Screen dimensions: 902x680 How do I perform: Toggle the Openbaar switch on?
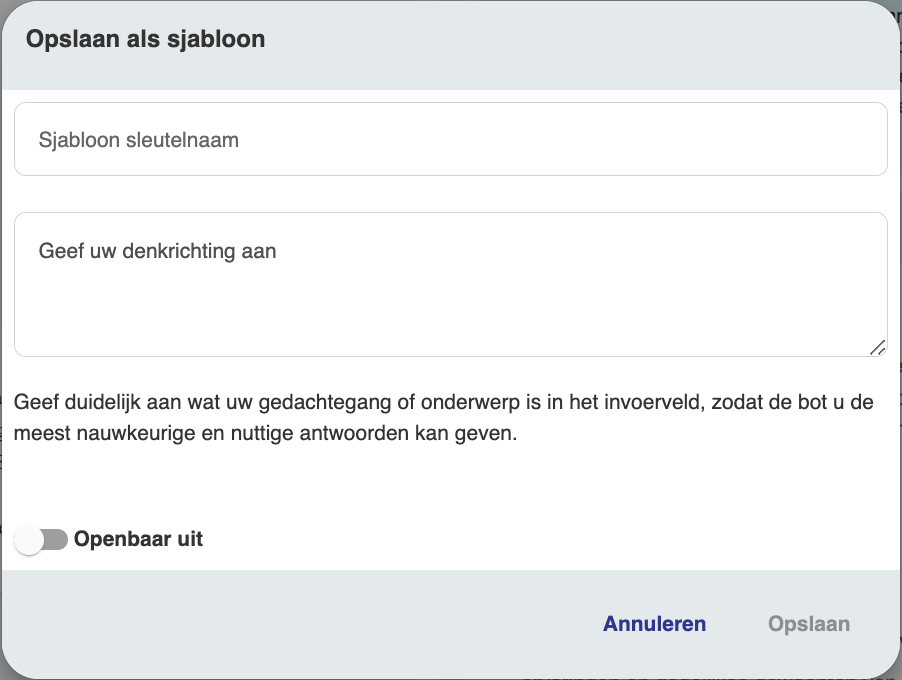click(41, 540)
